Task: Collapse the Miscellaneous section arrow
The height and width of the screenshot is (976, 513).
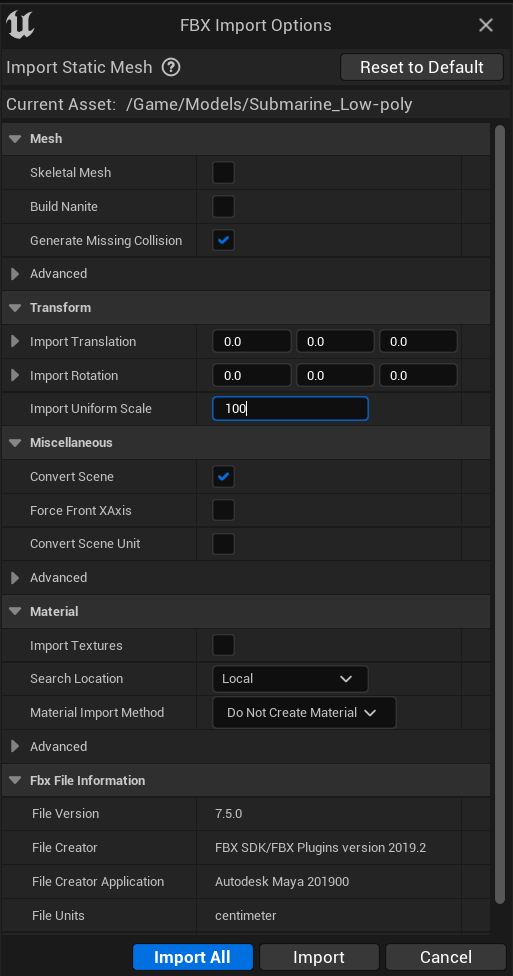Action: (x=15, y=443)
